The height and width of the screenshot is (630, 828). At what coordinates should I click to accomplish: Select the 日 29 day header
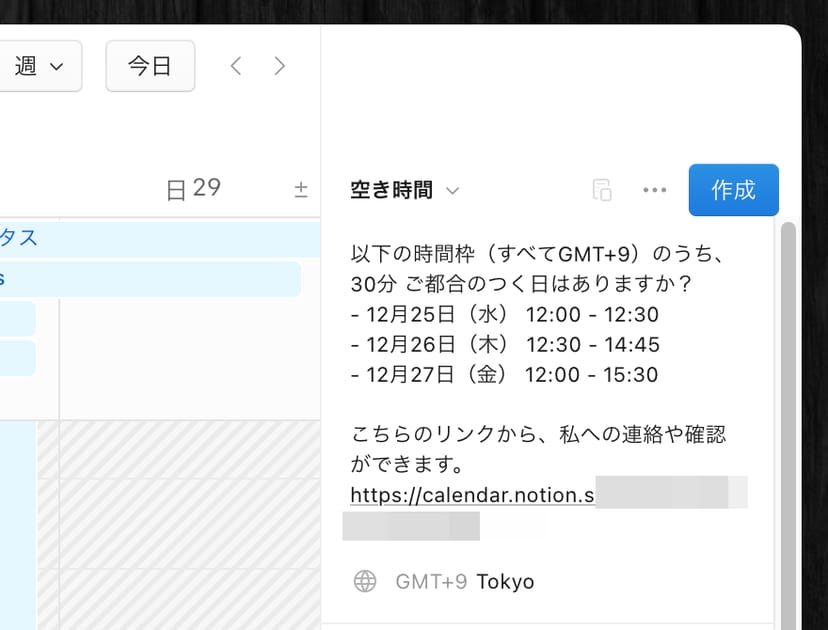193,189
